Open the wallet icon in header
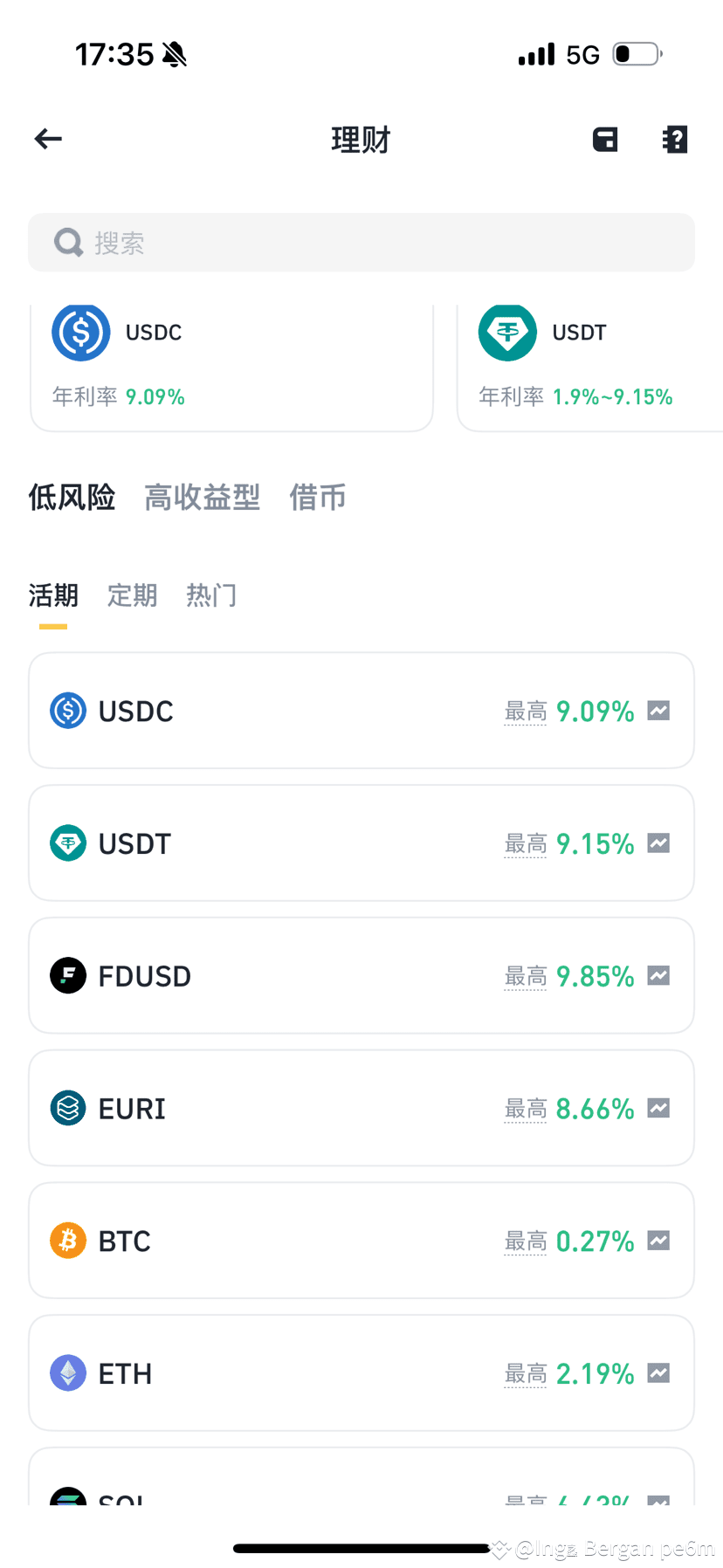 click(605, 139)
